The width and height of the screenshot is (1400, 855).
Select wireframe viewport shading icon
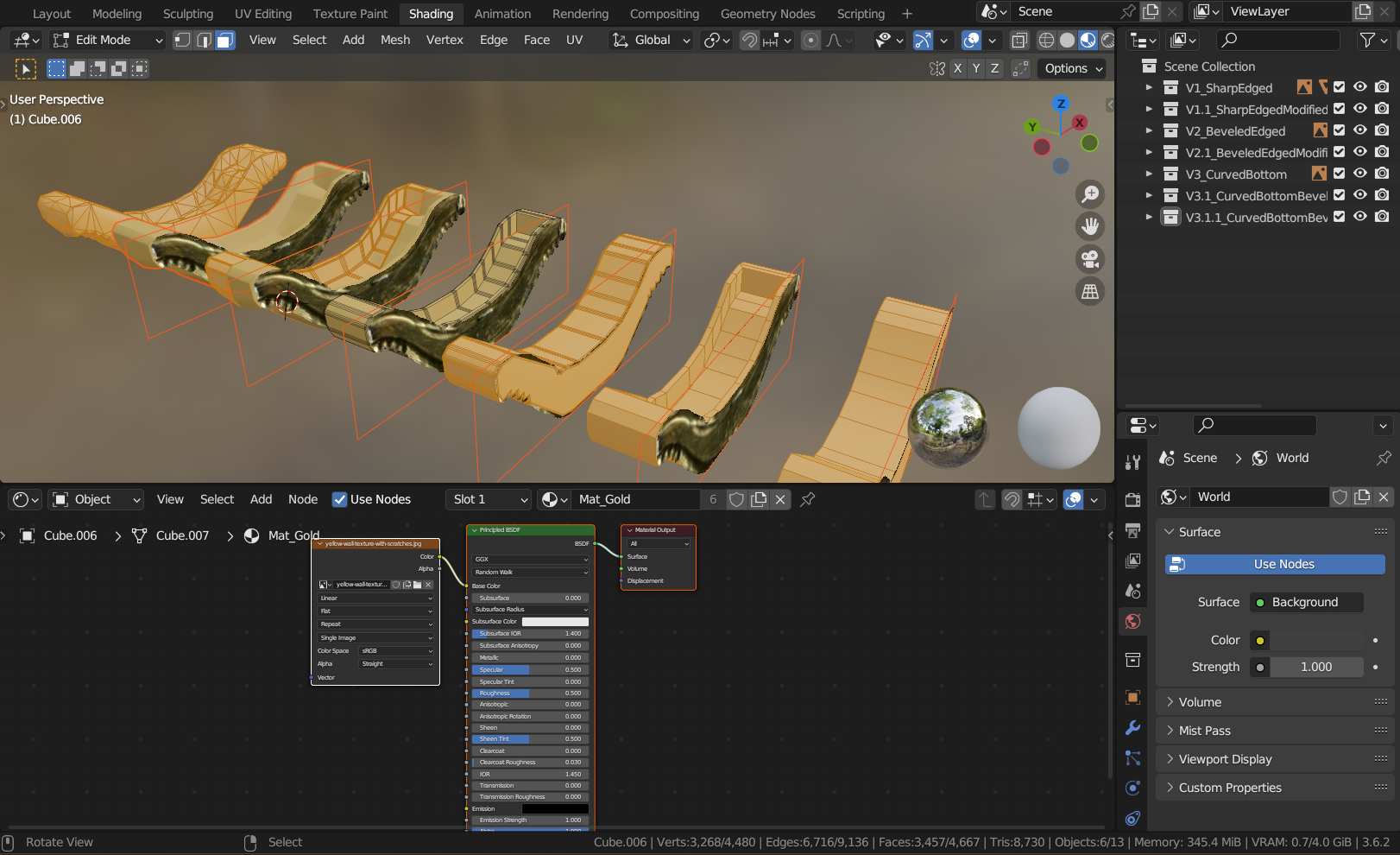[1046, 40]
